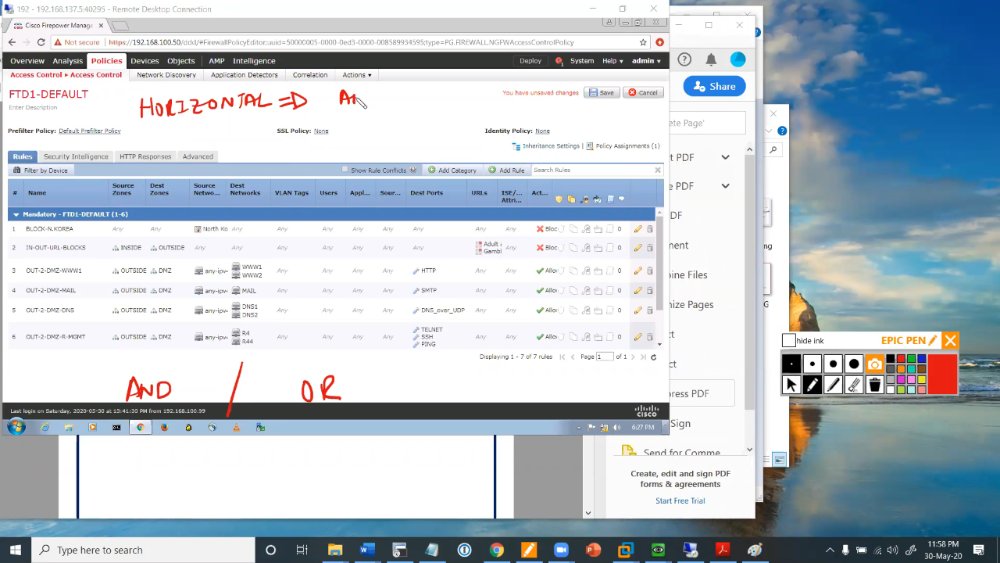Select the Epic Pen eraser tool
Viewport: 1000px width, 563px height.
point(854,384)
